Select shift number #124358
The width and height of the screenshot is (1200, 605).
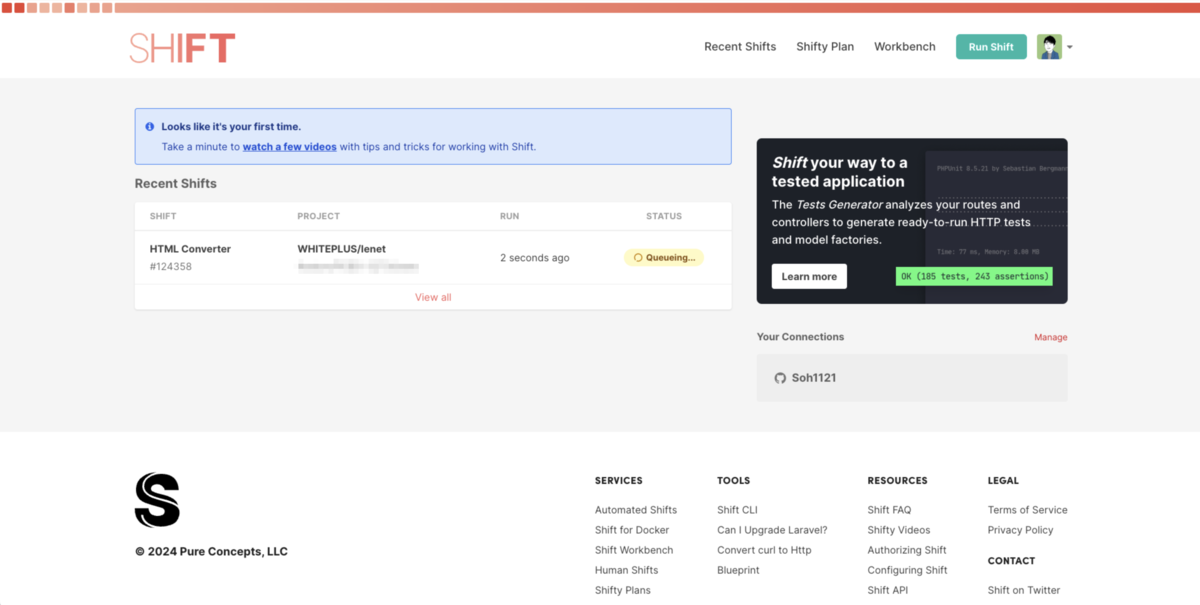(171, 267)
